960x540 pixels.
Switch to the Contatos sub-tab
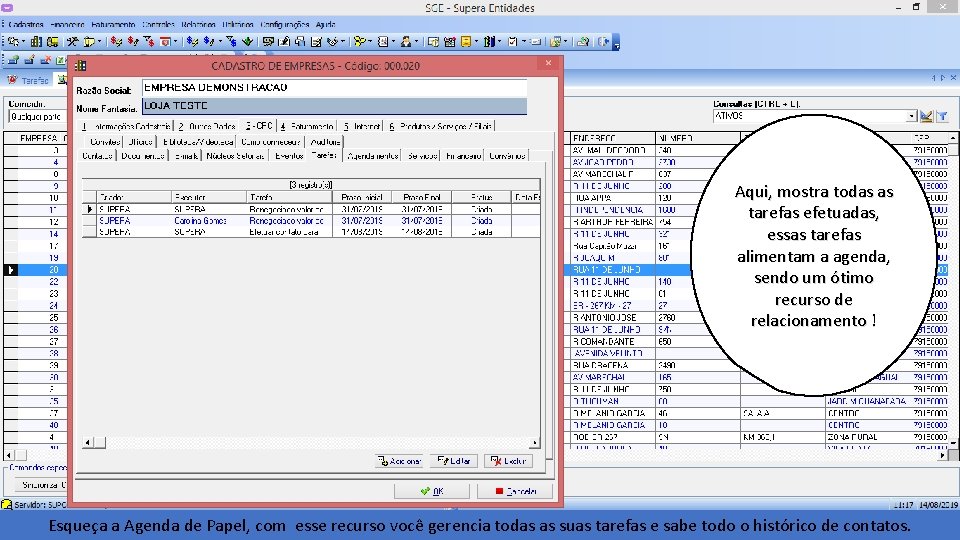point(97,156)
